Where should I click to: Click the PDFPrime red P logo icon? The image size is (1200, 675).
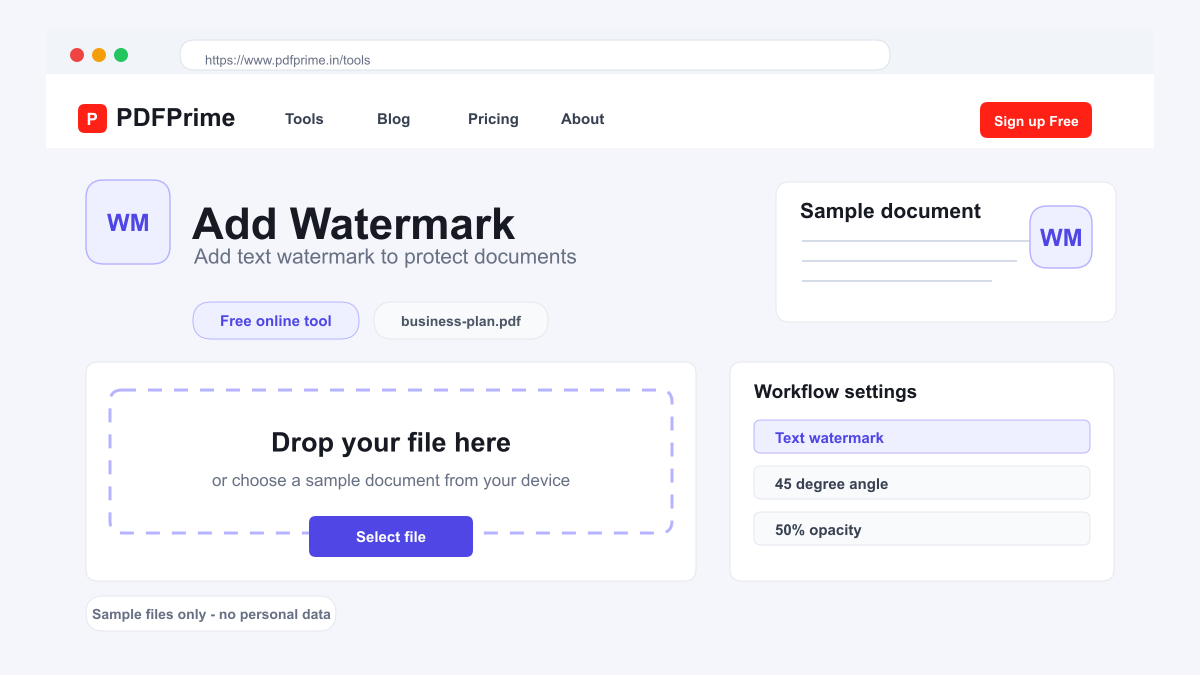92,119
